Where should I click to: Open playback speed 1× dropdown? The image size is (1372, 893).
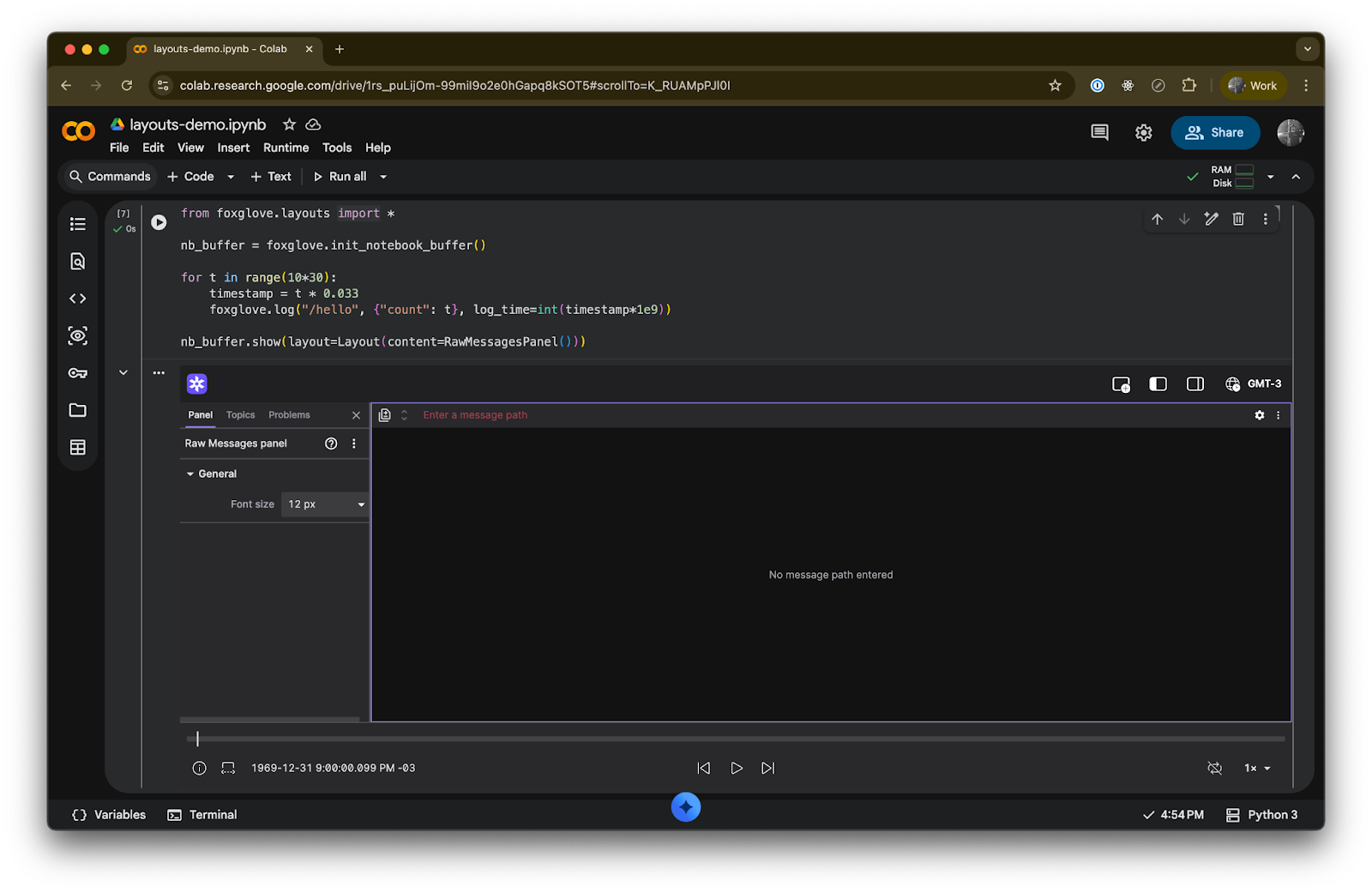click(x=1257, y=768)
